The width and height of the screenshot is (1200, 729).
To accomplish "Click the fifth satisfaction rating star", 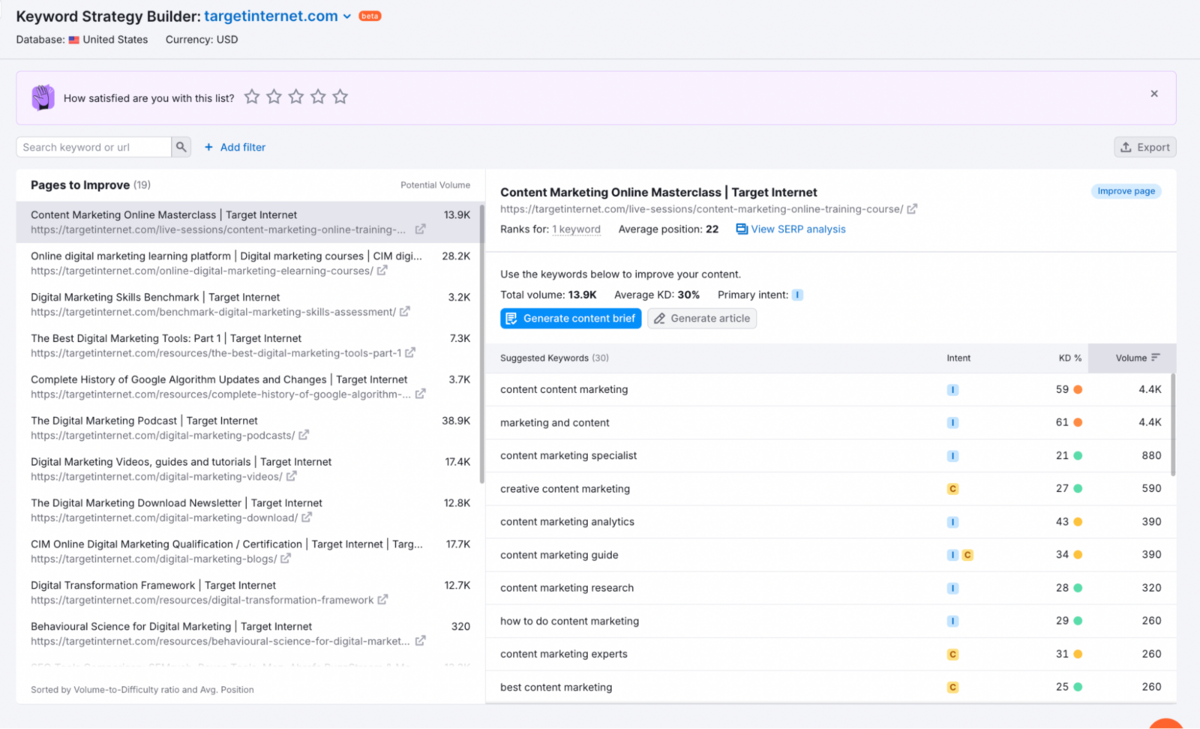I will tap(340, 97).
